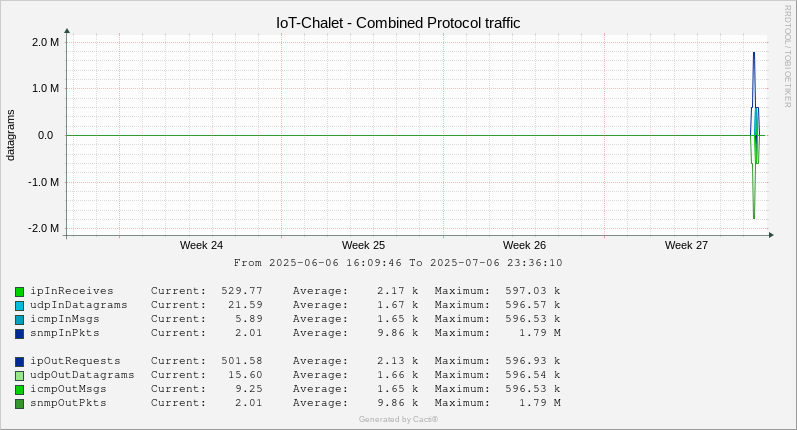797x430 pixels.
Task: Click the Generated by Cacti footer text
Action: pos(398,419)
